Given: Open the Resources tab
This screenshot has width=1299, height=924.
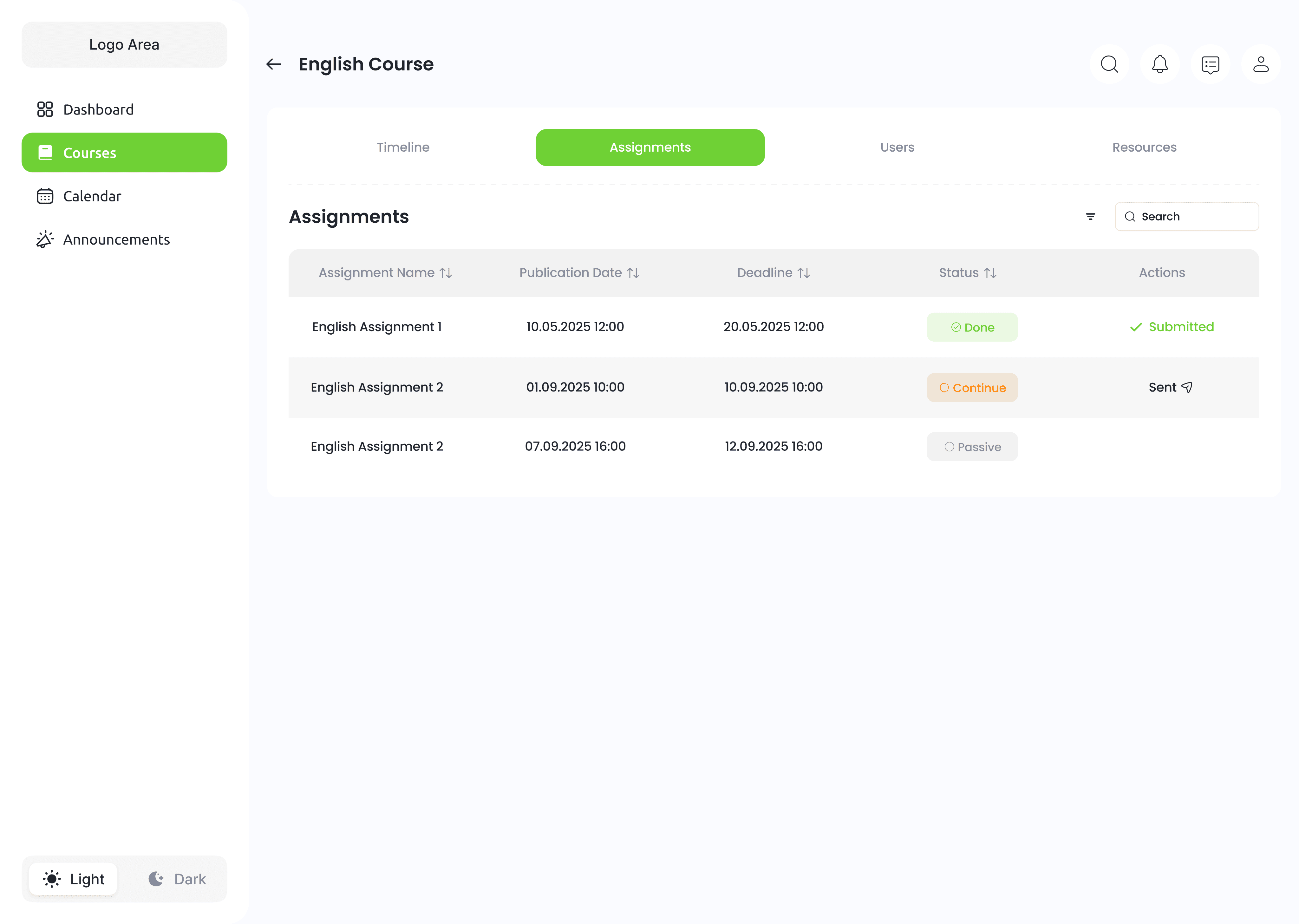Looking at the screenshot, I should coord(1144,147).
